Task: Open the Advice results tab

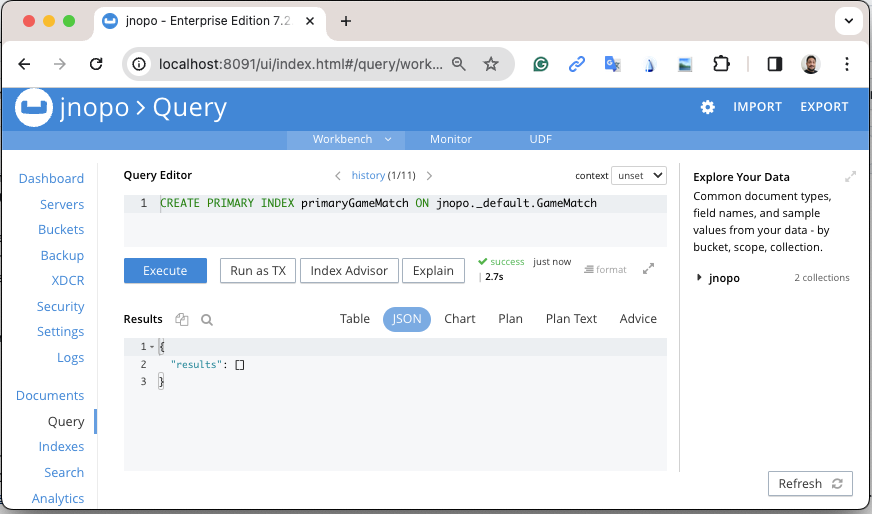Action: pyautogui.click(x=638, y=319)
